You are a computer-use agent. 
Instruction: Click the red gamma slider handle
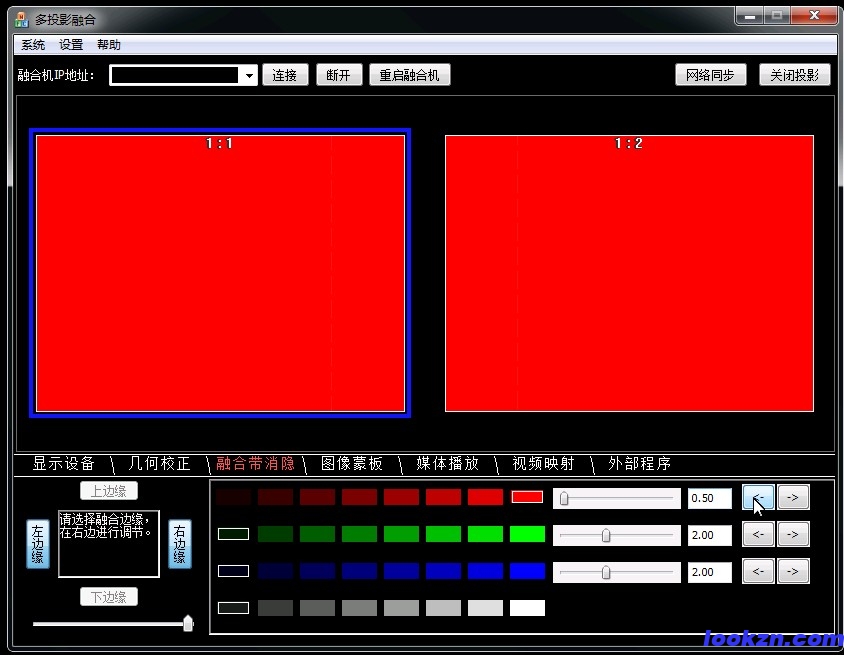(x=564, y=498)
